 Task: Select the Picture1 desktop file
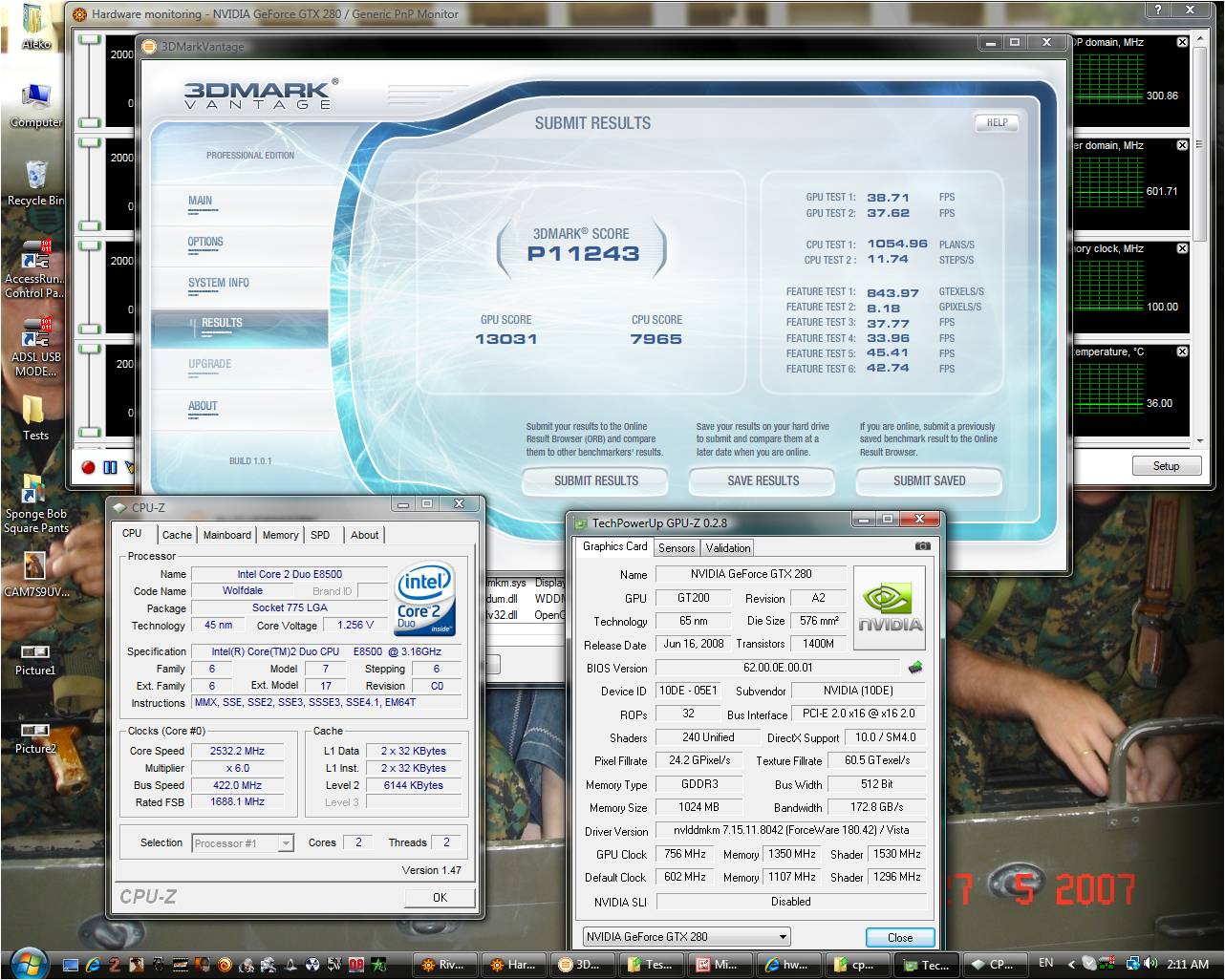pyautogui.click(x=35, y=659)
